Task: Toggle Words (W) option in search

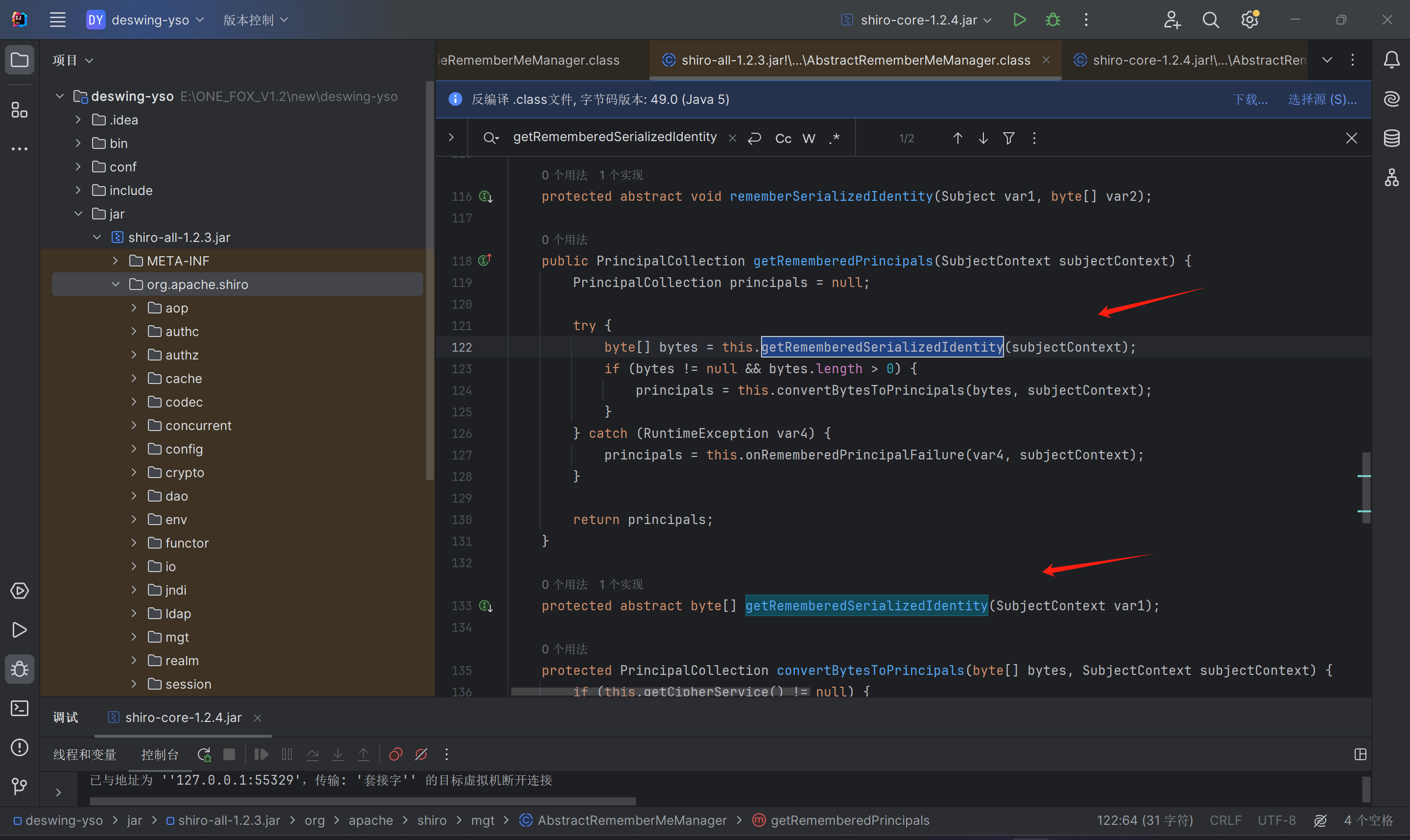Action: [809, 139]
